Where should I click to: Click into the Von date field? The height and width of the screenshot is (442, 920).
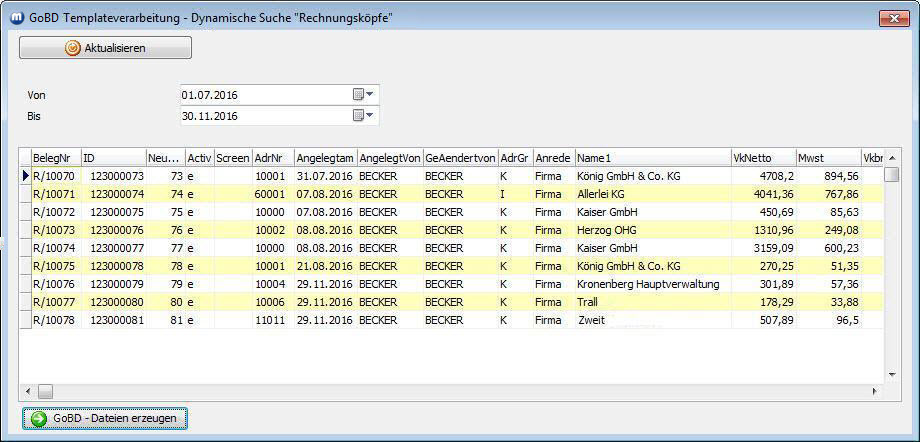(262, 95)
